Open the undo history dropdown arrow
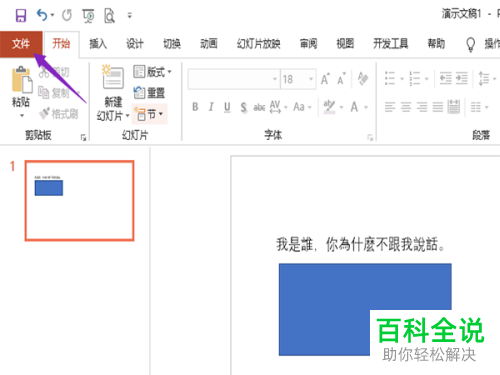The height and width of the screenshot is (375, 500). point(53,15)
